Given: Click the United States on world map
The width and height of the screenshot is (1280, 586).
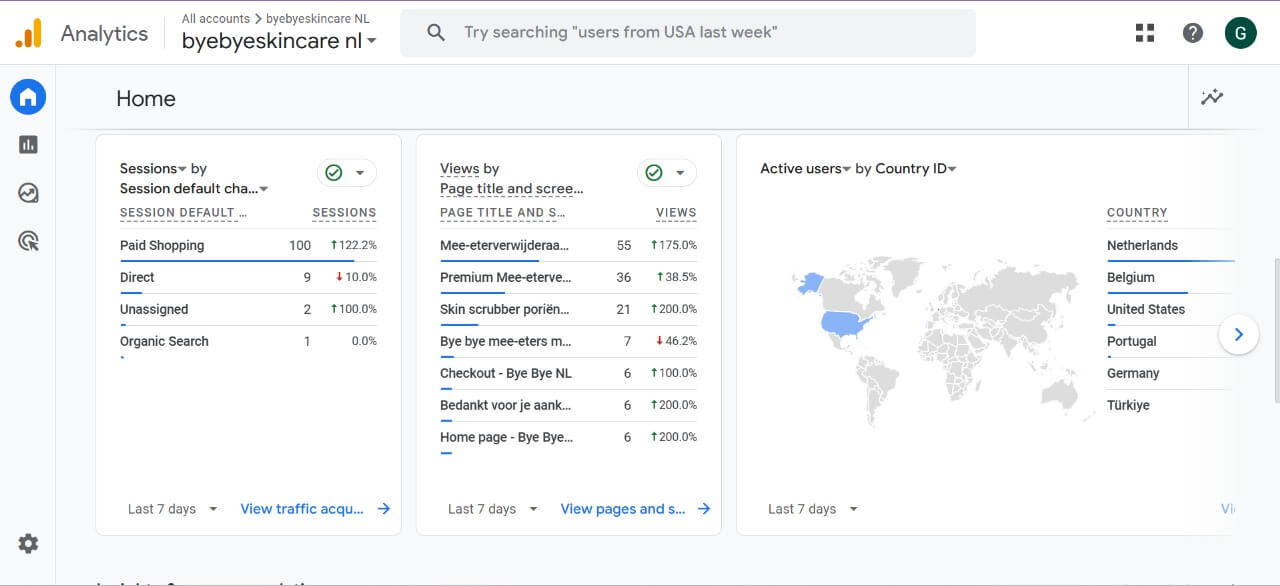Looking at the screenshot, I should point(846,323).
